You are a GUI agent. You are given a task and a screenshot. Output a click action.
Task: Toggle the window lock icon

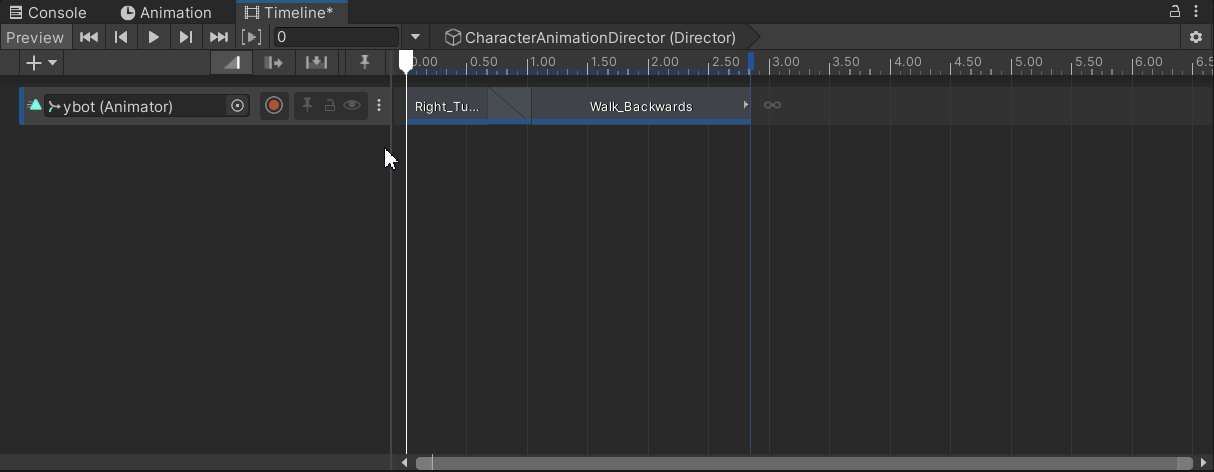click(1176, 12)
